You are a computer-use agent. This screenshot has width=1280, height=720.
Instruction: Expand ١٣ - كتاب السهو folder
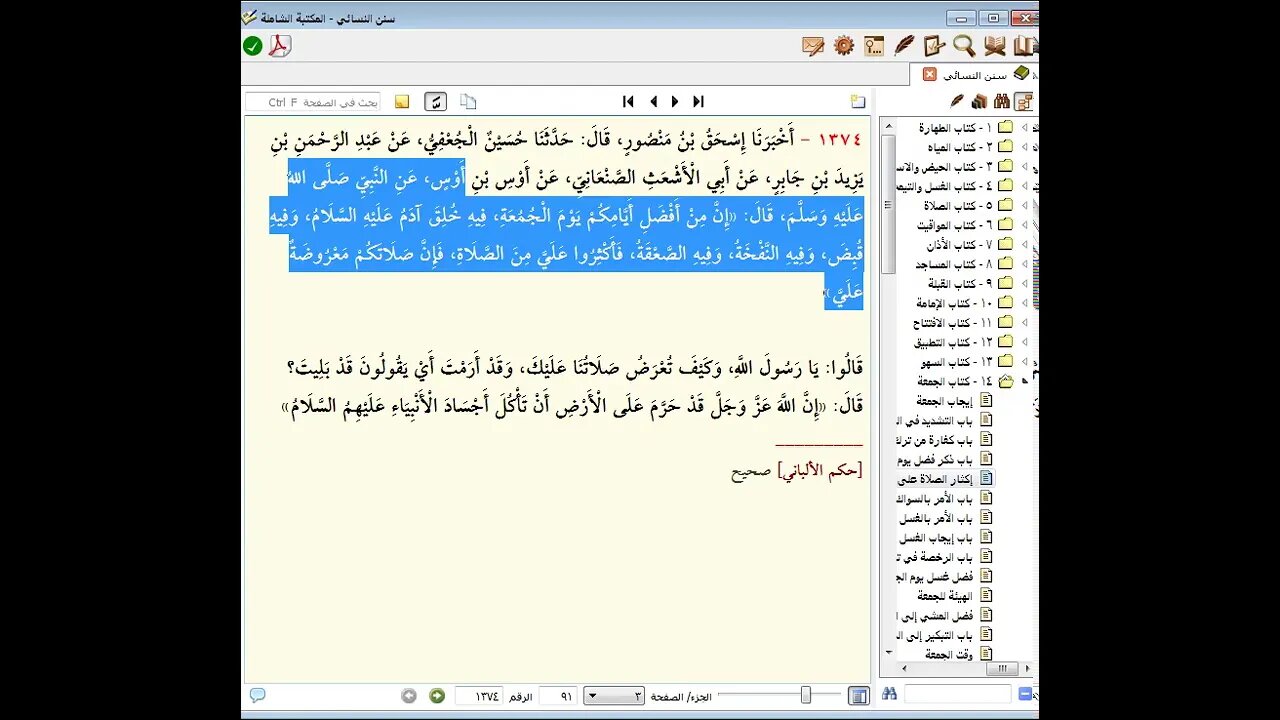click(x=1024, y=361)
